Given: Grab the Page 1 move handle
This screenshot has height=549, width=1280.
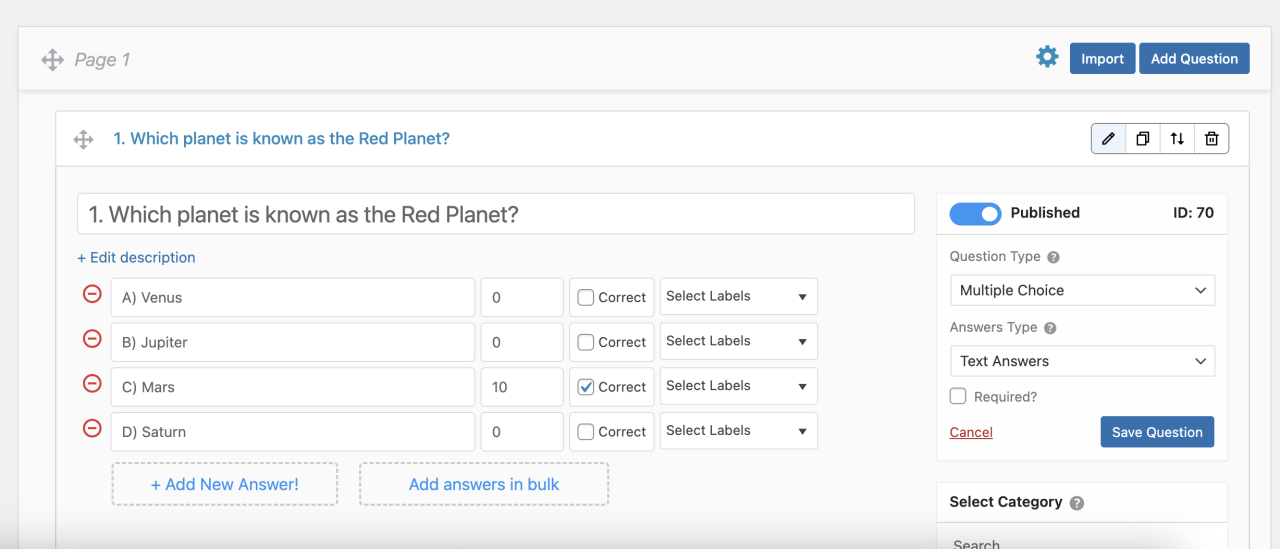Looking at the screenshot, I should pyautogui.click(x=52, y=60).
